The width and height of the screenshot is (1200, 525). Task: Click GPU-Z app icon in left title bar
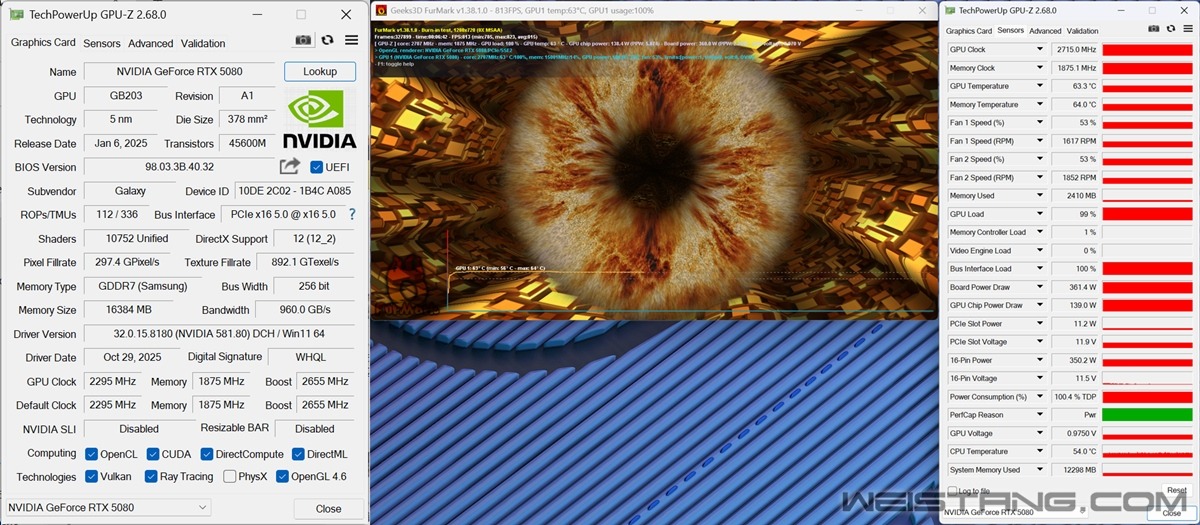17,14
